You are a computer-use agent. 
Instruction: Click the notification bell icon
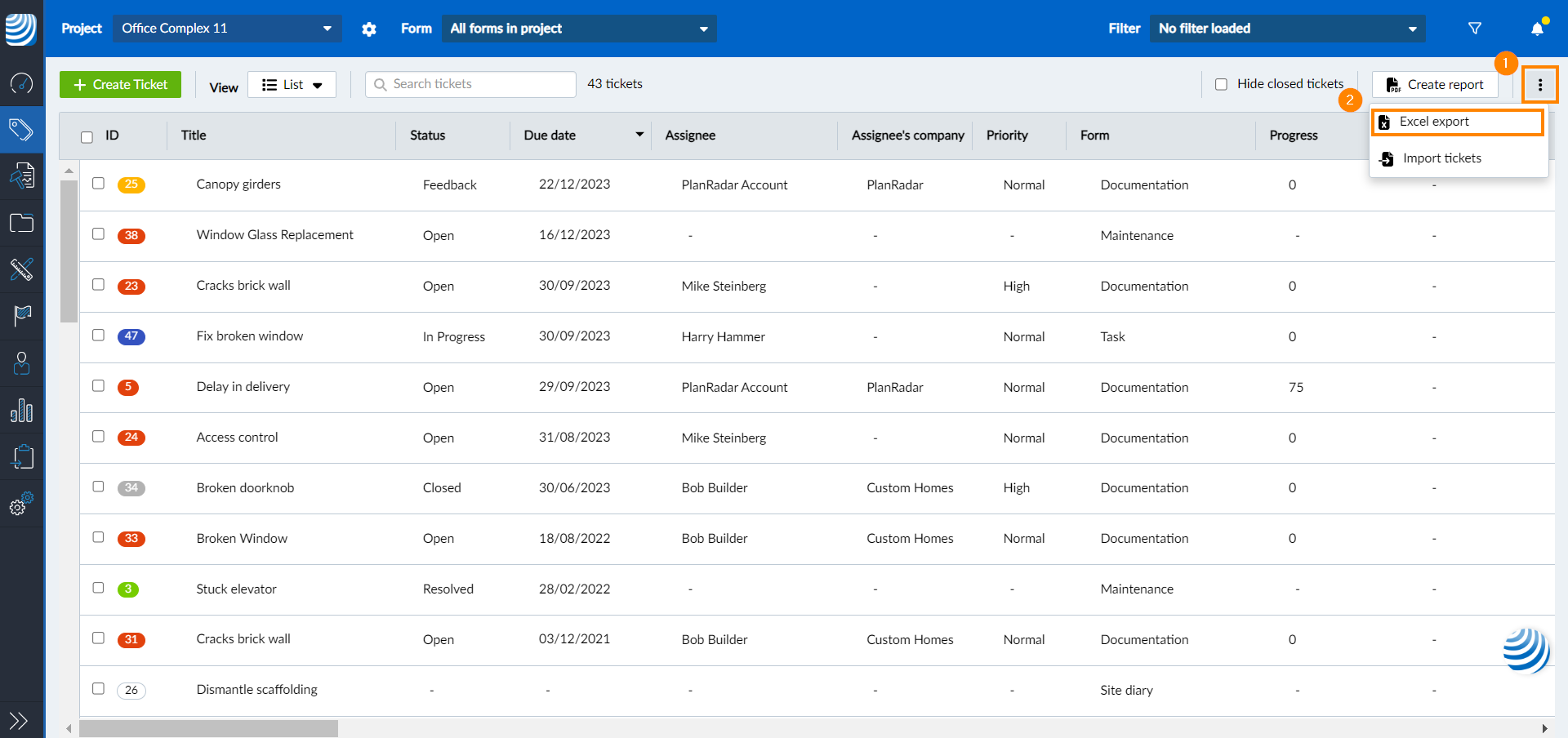(1537, 29)
